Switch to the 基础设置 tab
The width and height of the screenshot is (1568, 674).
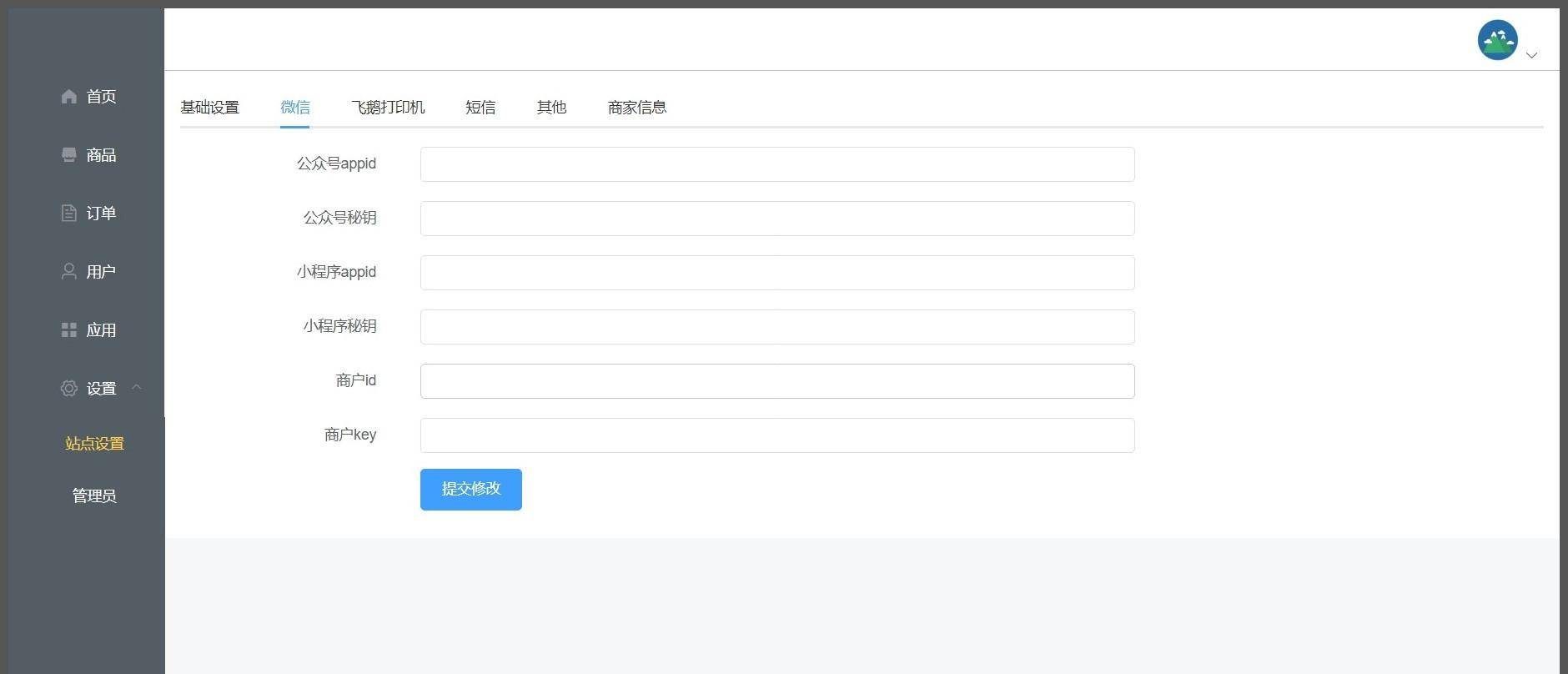point(209,108)
